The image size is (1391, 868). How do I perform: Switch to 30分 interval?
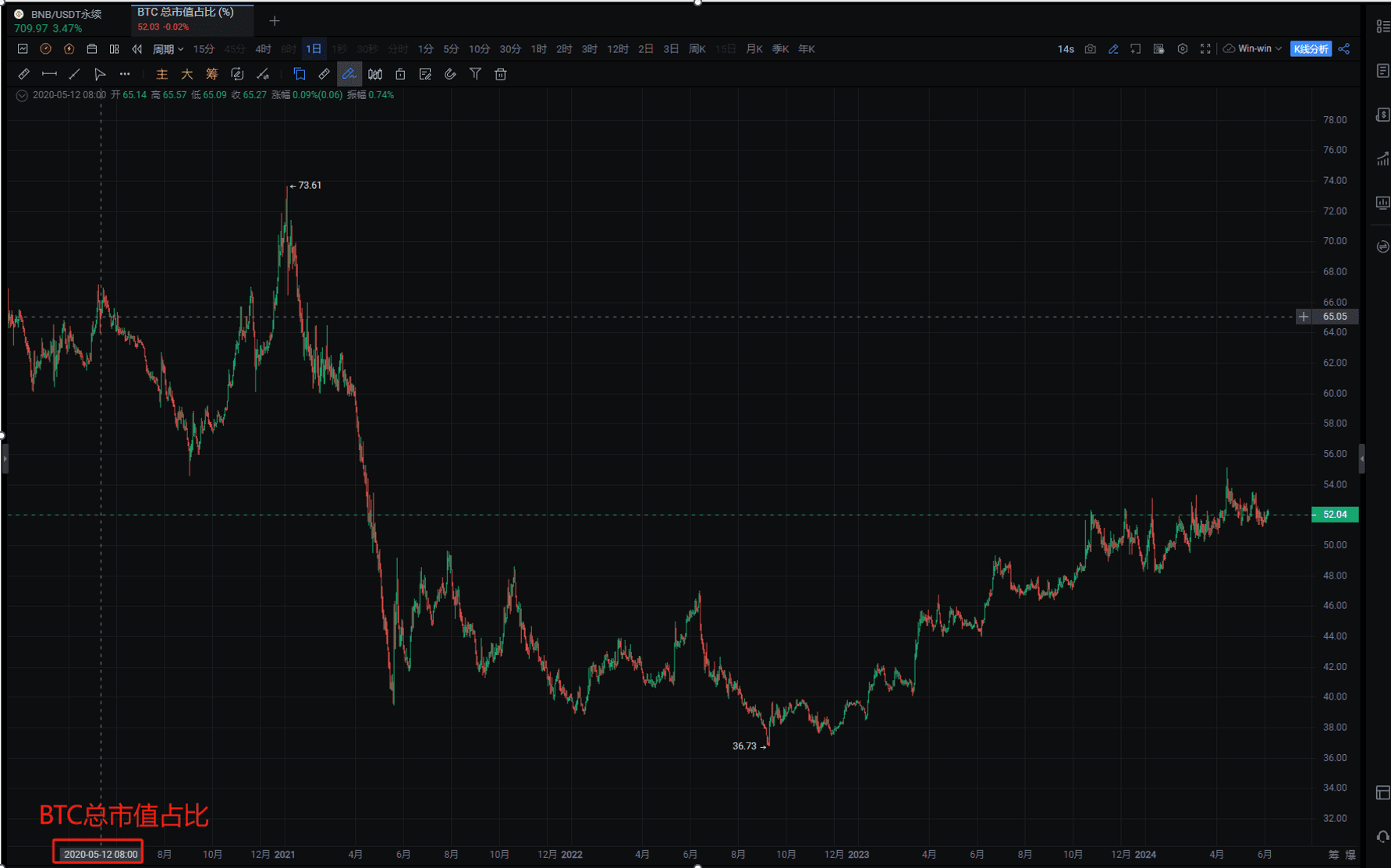click(x=510, y=49)
